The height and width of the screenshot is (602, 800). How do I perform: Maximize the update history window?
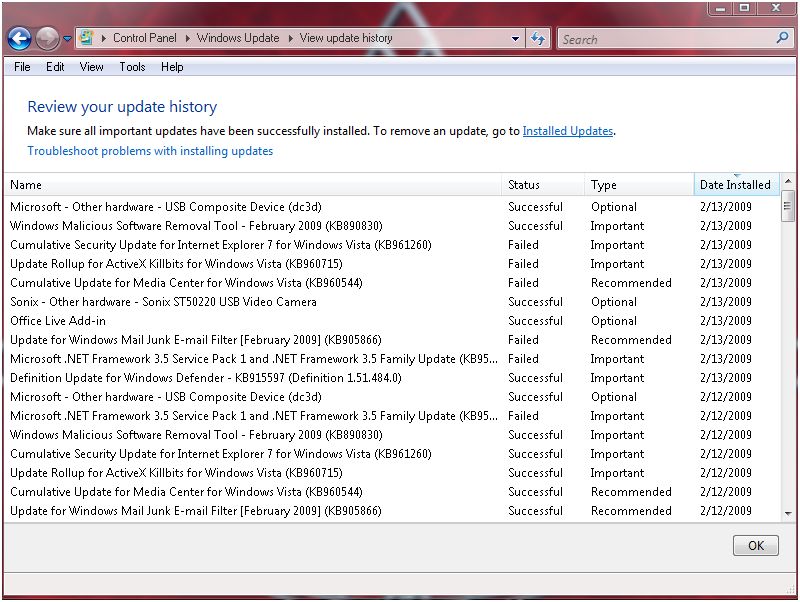(x=744, y=8)
